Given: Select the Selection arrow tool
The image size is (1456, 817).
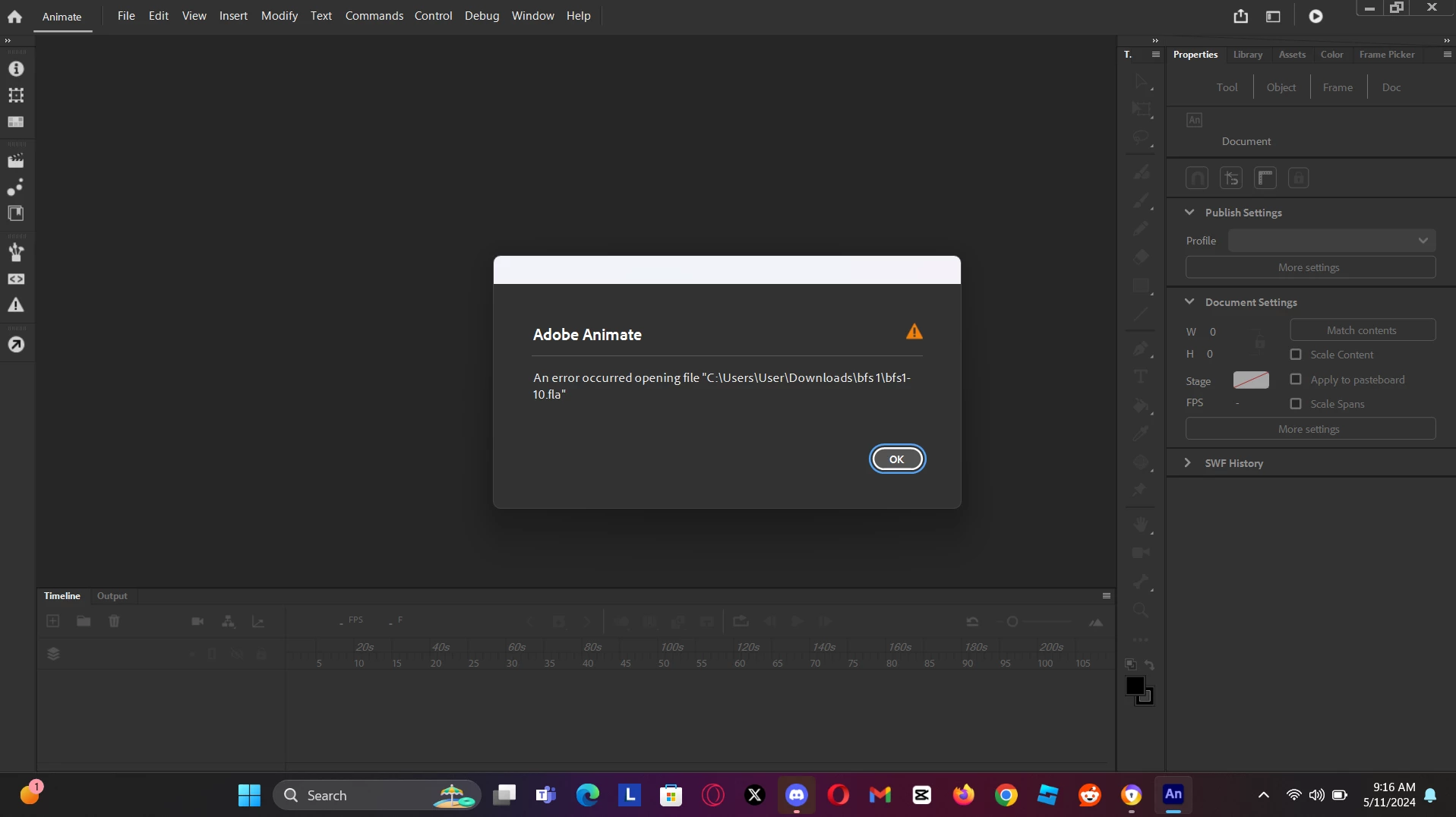Looking at the screenshot, I should 1141,81.
